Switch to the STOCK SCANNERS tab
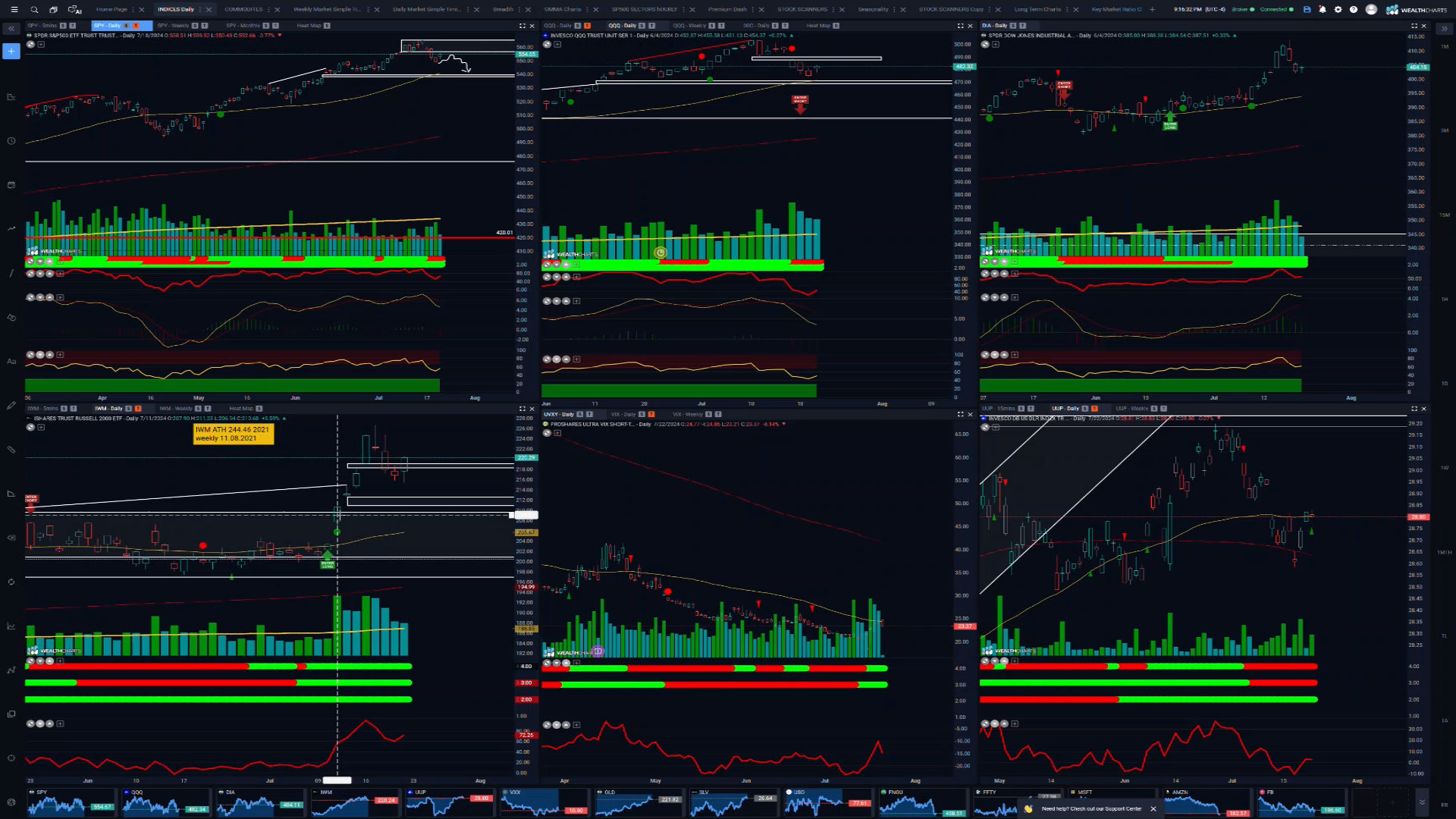 [x=802, y=10]
